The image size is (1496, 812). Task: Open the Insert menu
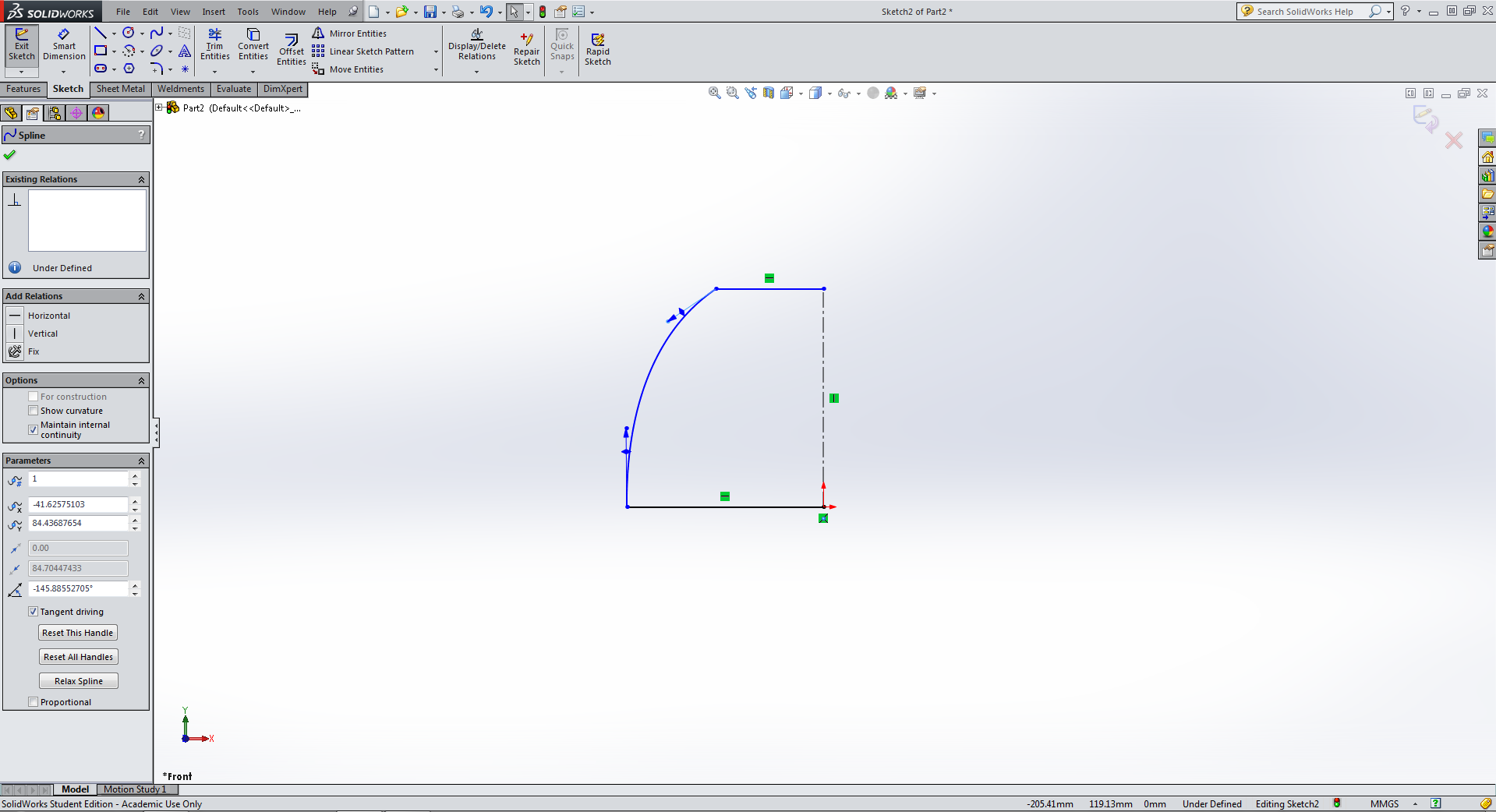tap(214, 12)
